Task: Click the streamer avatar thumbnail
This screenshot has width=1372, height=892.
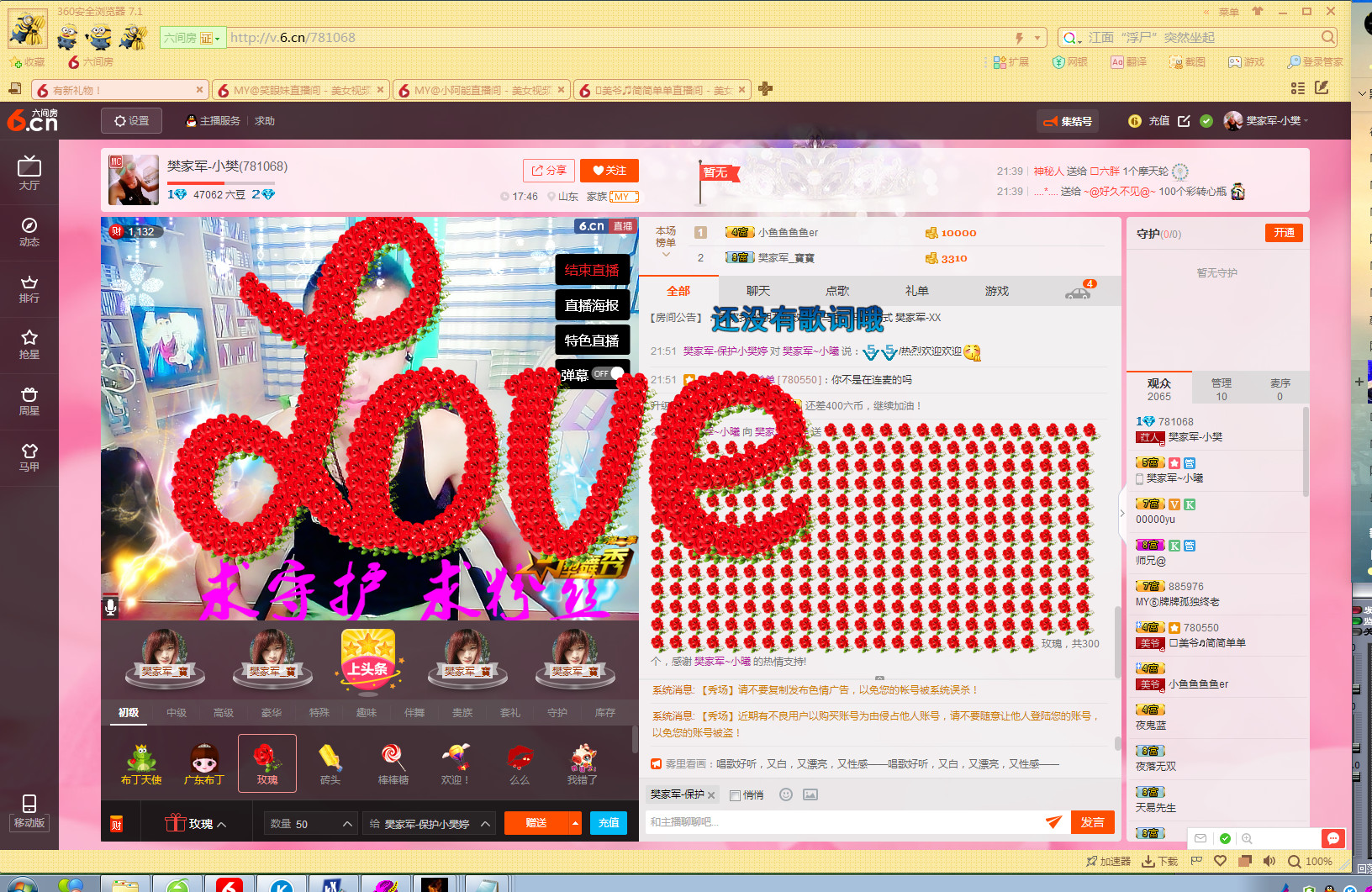Action: (134, 180)
